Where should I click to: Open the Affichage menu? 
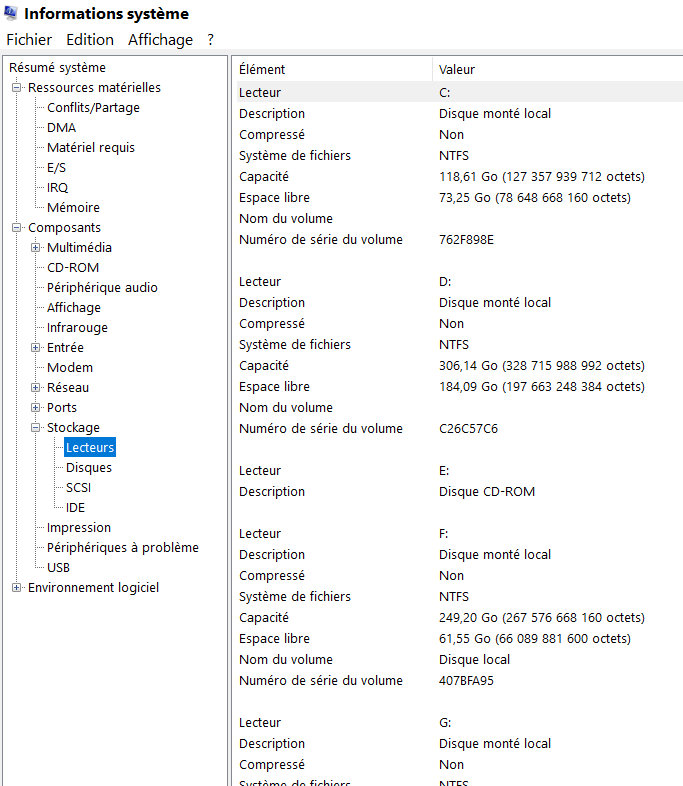(160, 40)
